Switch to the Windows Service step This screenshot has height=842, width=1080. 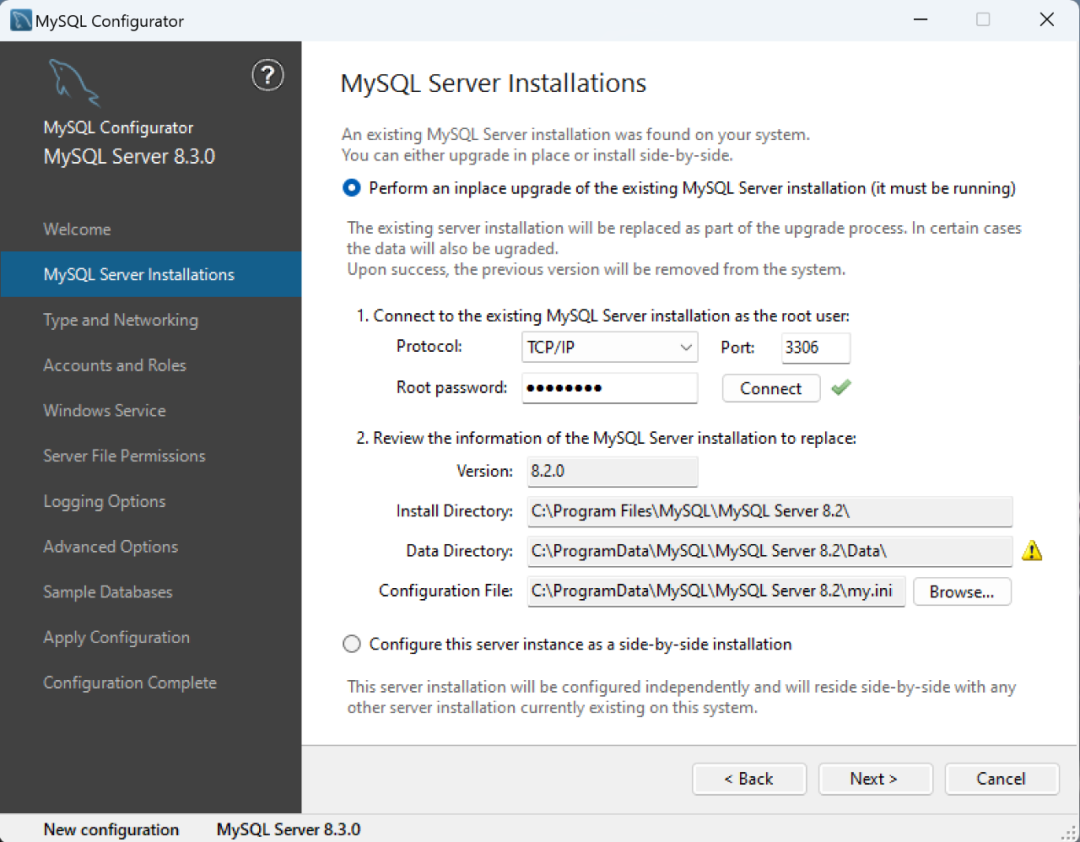104,410
